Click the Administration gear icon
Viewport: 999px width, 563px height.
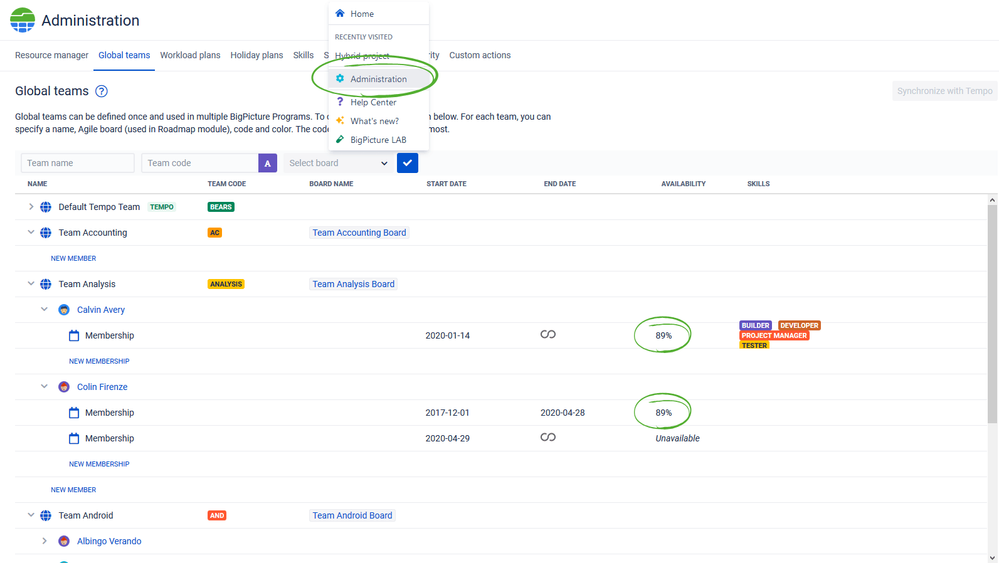tap(340, 78)
